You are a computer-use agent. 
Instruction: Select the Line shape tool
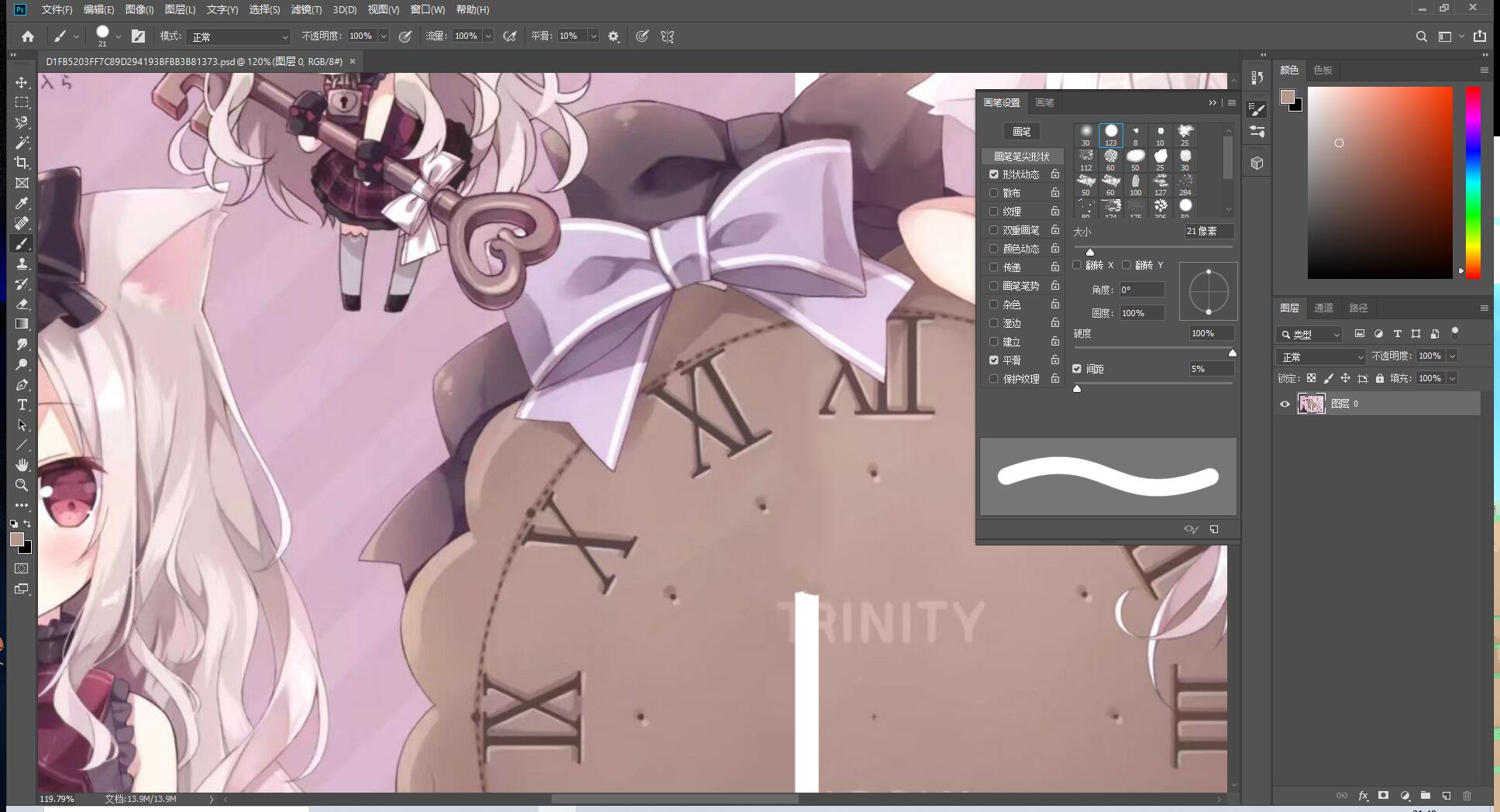click(22, 445)
